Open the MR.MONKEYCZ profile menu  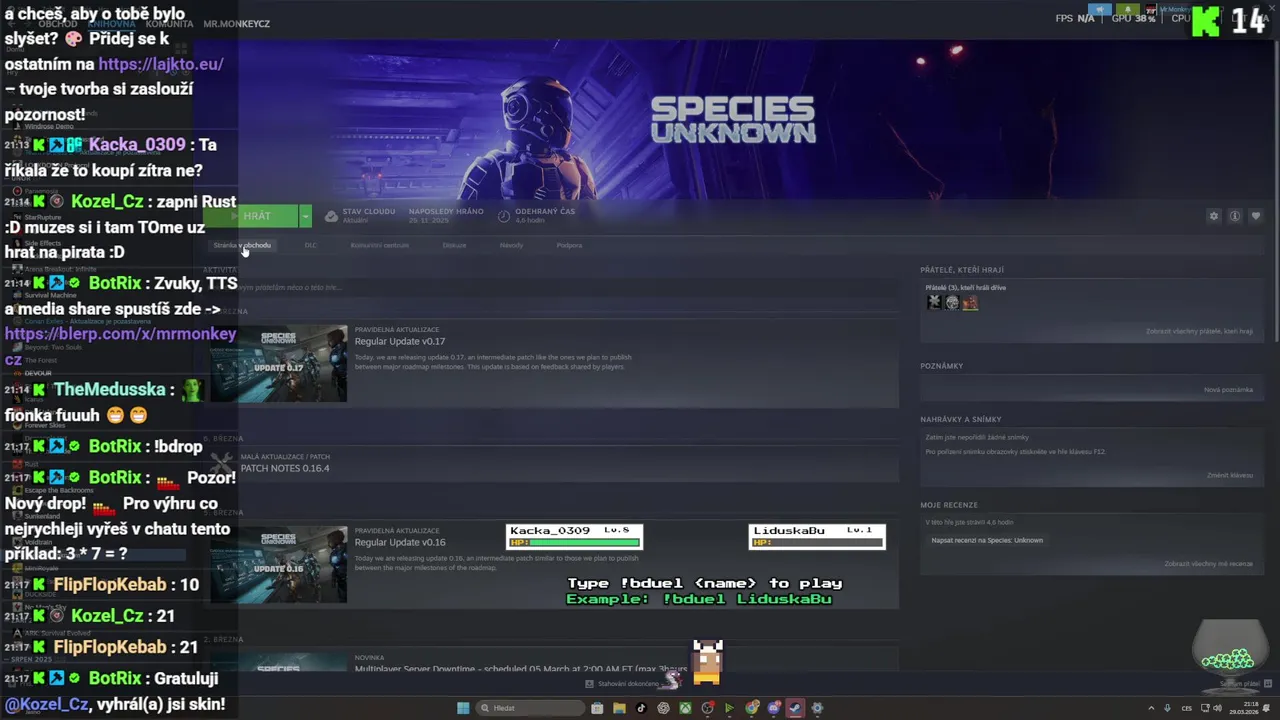pos(237,23)
